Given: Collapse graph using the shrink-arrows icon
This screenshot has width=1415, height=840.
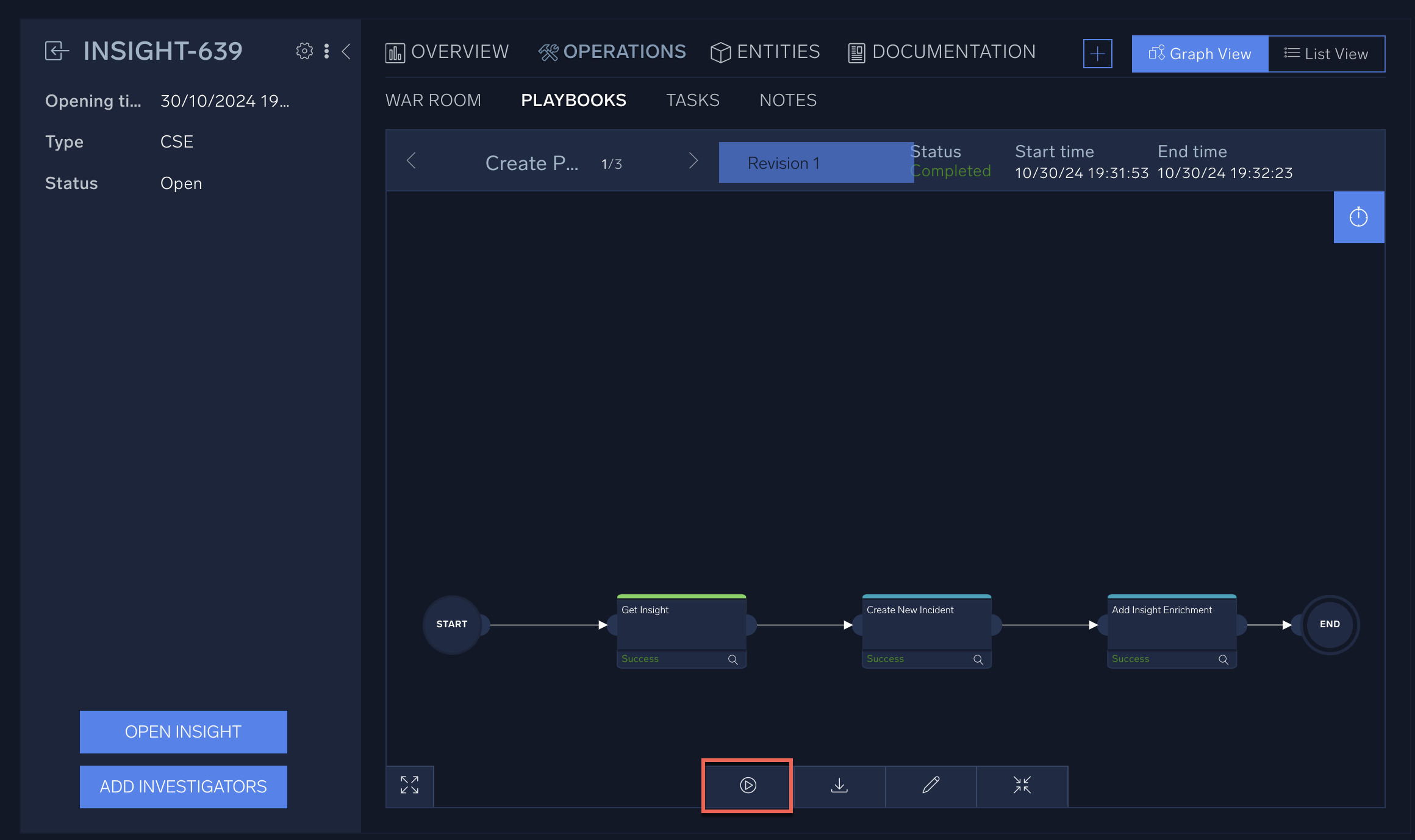Looking at the screenshot, I should coord(1022,786).
